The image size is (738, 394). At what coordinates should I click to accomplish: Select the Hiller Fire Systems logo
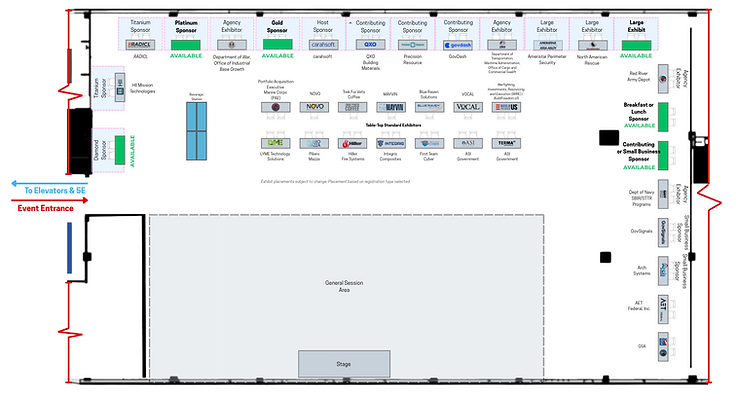click(353, 143)
